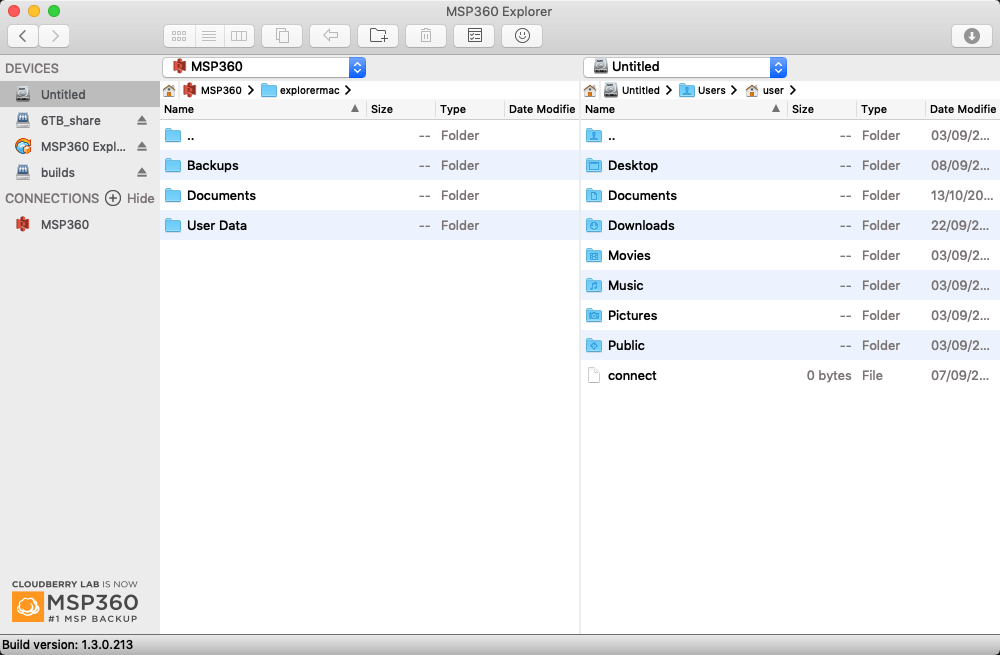Open the Untitled source dropdown in the right pane

pyautogui.click(x=685, y=67)
